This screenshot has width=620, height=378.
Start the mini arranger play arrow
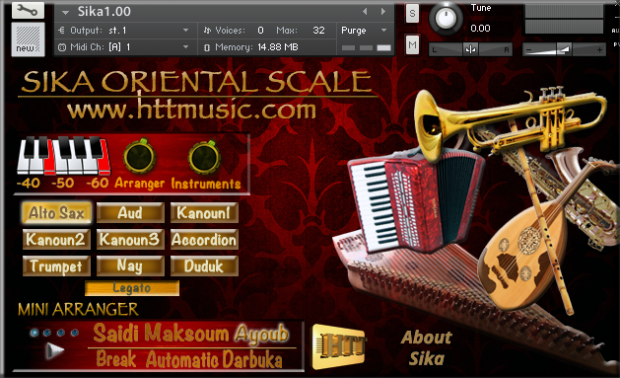54,350
